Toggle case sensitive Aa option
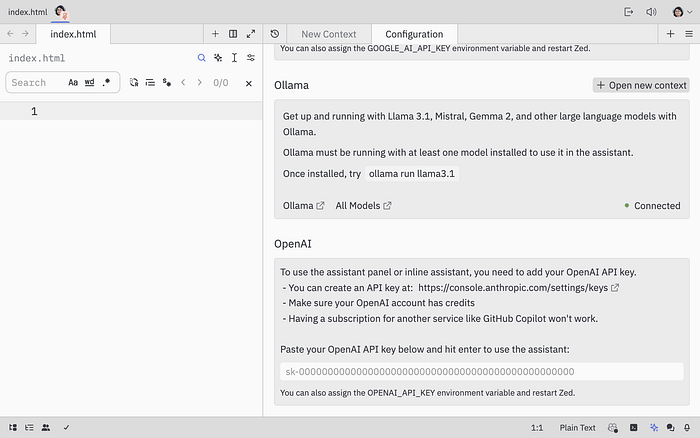The width and height of the screenshot is (700, 438). (x=73, y=83)
